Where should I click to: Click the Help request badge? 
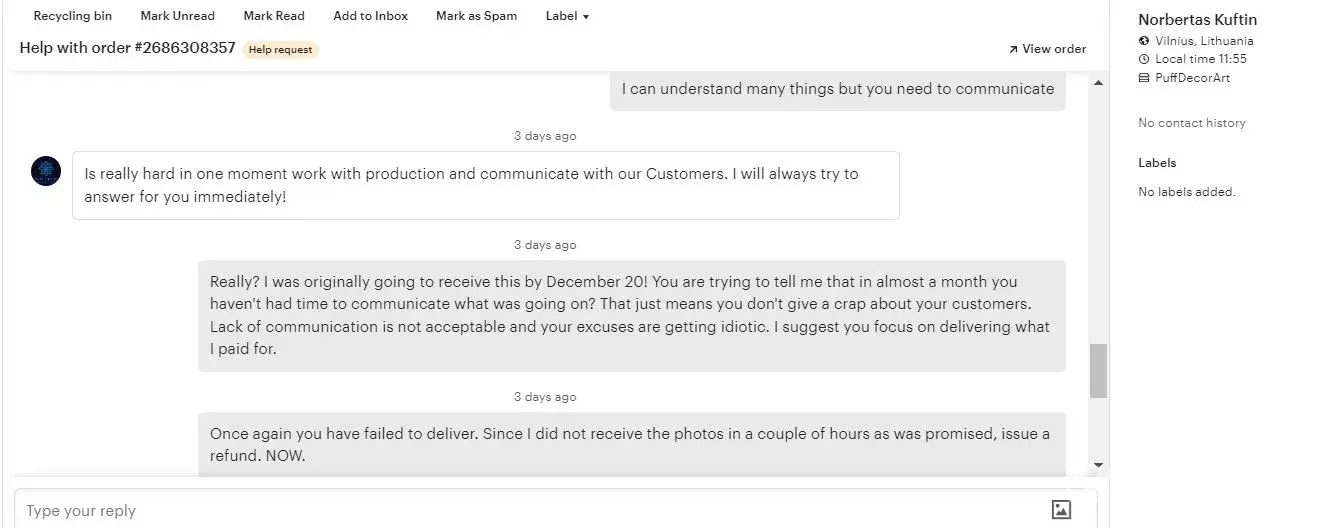click(x=280, y=50)
